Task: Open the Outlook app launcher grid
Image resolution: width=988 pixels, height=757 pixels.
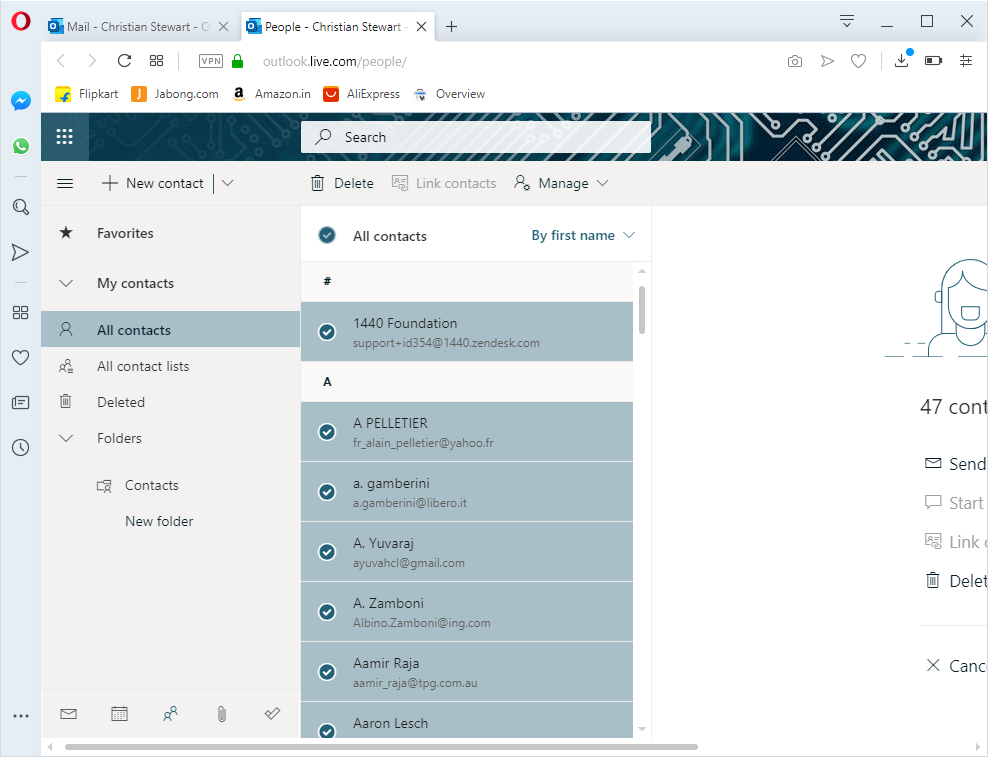Action: click(x=64, y=137)
